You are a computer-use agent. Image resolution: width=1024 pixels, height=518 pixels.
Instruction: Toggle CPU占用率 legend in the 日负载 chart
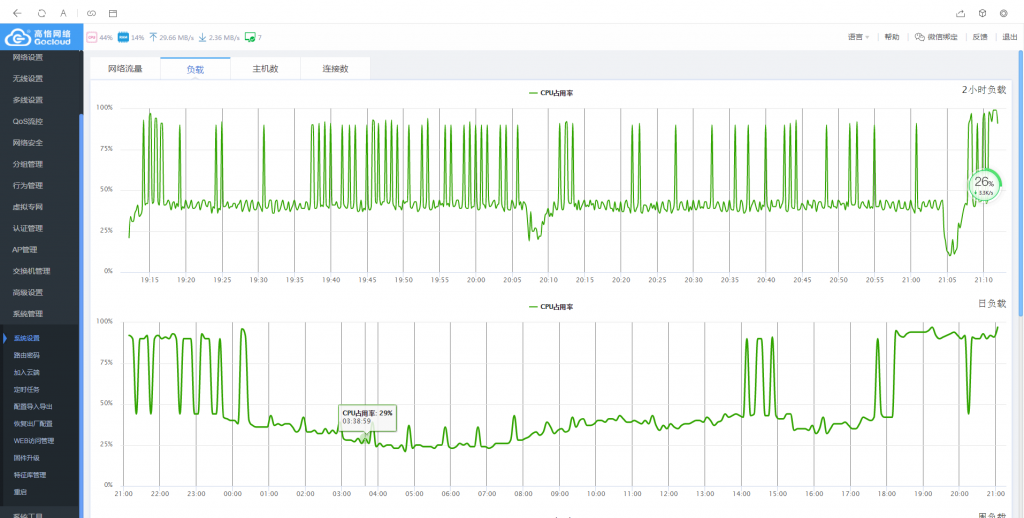click(x=551, y=307)
